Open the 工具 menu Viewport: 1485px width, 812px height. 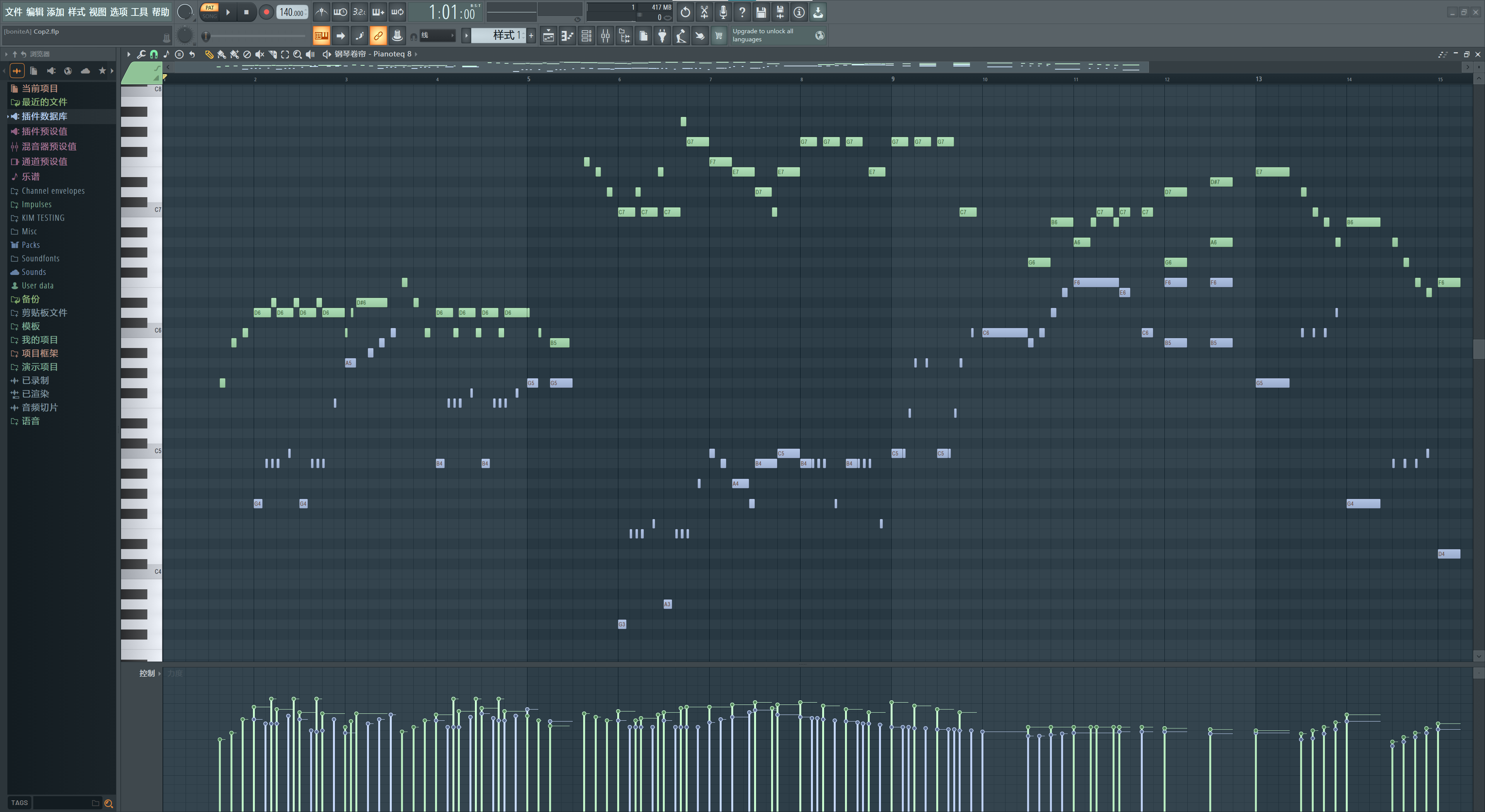(139, 12)
